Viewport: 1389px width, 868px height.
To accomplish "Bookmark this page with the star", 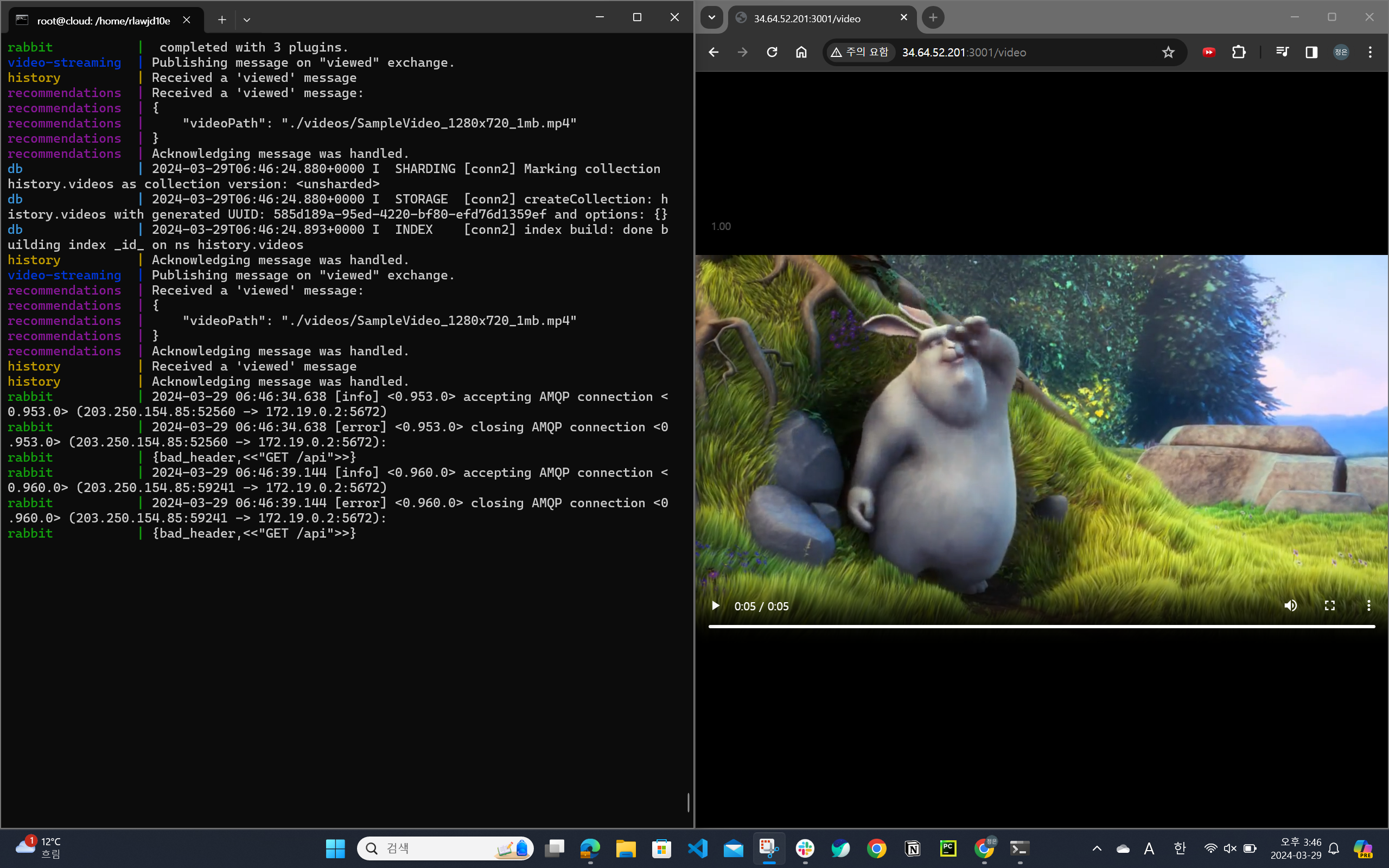I will pos(1168,52).
